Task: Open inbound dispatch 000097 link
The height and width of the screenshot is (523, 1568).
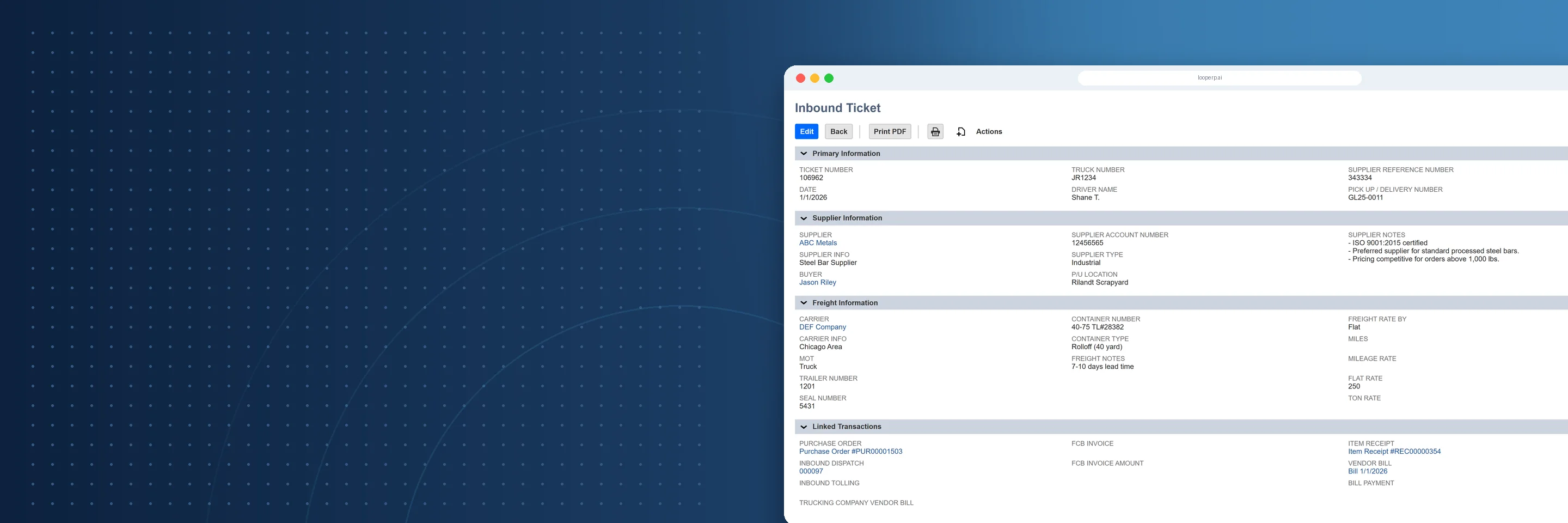Action: tap(811, 471)
